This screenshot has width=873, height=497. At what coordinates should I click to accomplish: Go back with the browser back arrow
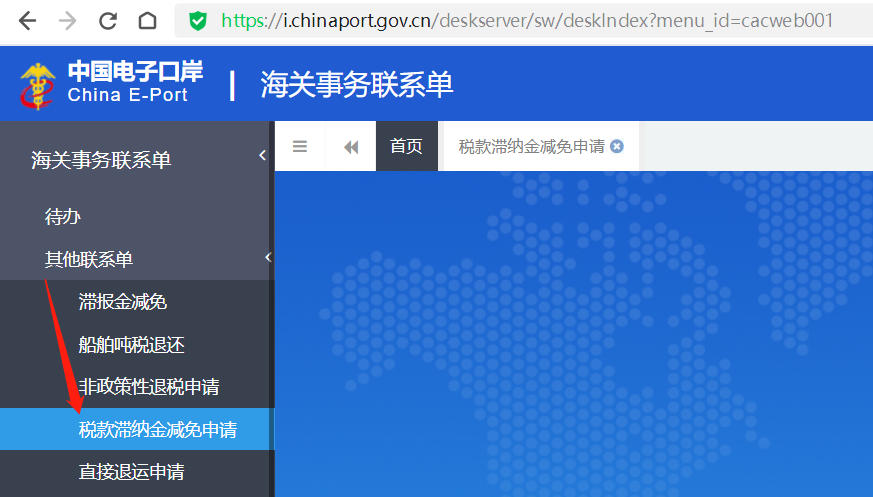point(27,21)
